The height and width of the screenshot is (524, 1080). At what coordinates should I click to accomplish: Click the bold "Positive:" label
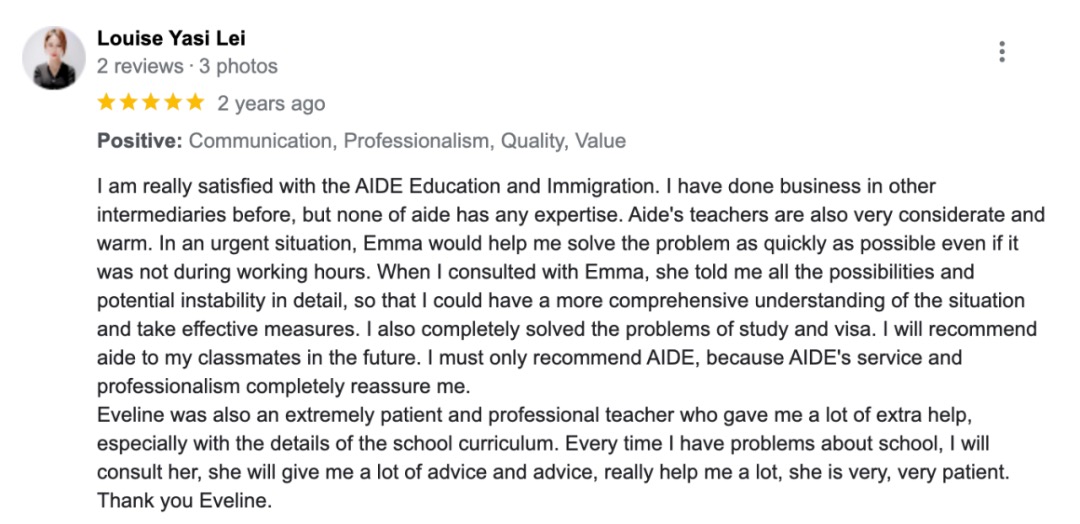tap(139, 141)
